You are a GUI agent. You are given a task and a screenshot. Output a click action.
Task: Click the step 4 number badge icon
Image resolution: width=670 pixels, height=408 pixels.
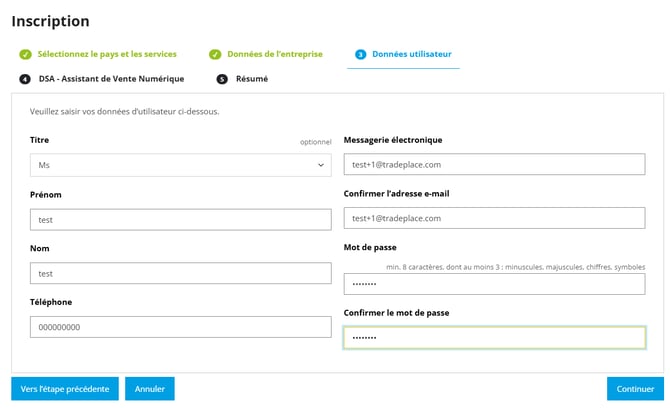[25, 78]
